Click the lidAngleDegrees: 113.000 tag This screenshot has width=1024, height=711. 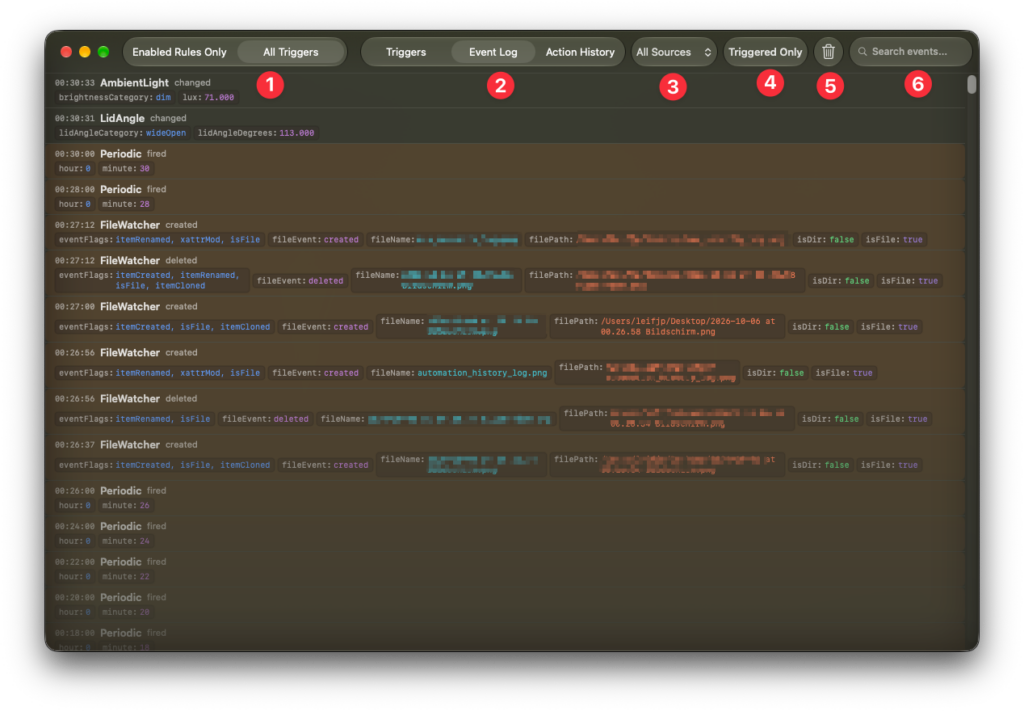pyautogui.click(x=256, y=133)
